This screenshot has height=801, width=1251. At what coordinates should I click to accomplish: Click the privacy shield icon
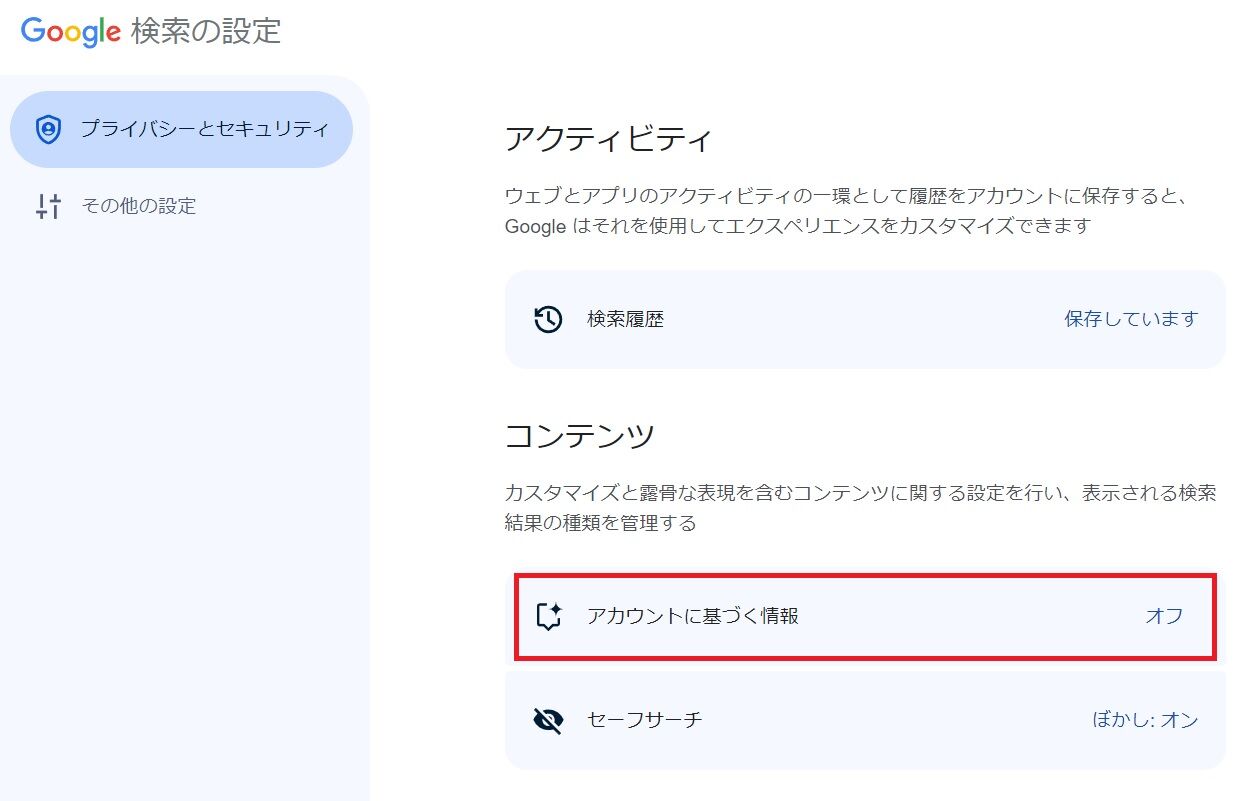click(48, 129)
